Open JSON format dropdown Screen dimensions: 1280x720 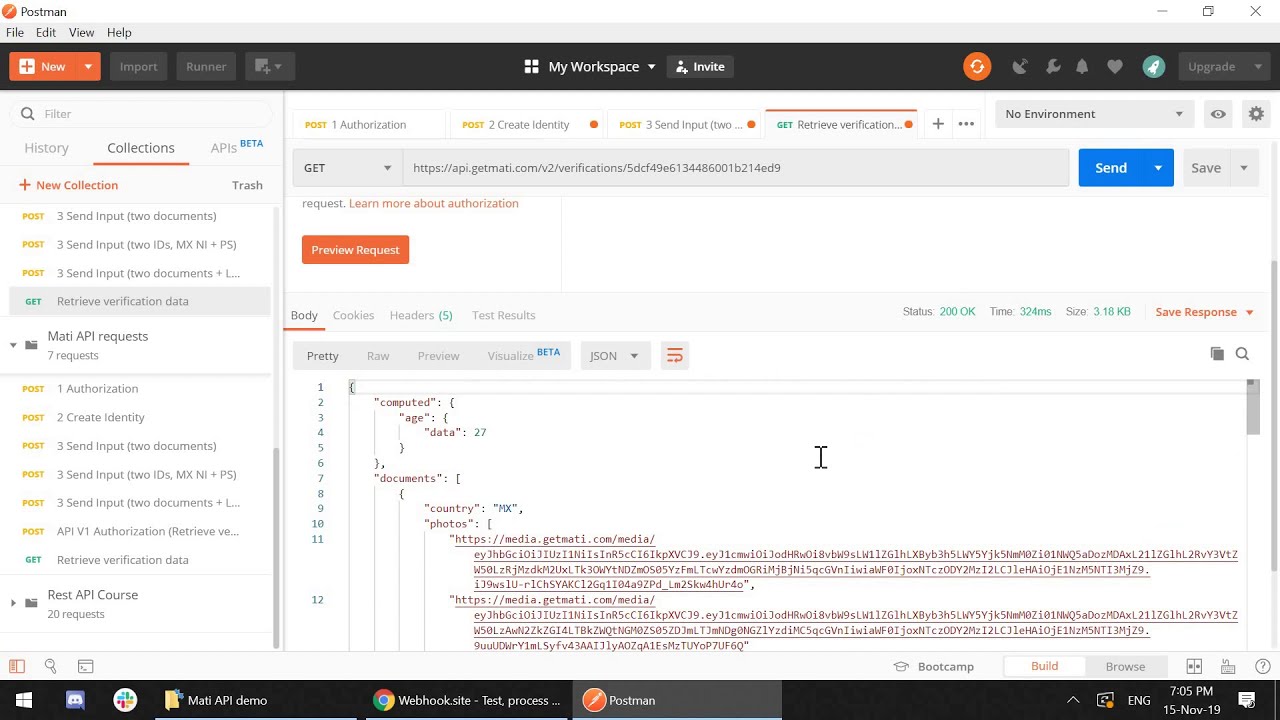coord(614,356)
